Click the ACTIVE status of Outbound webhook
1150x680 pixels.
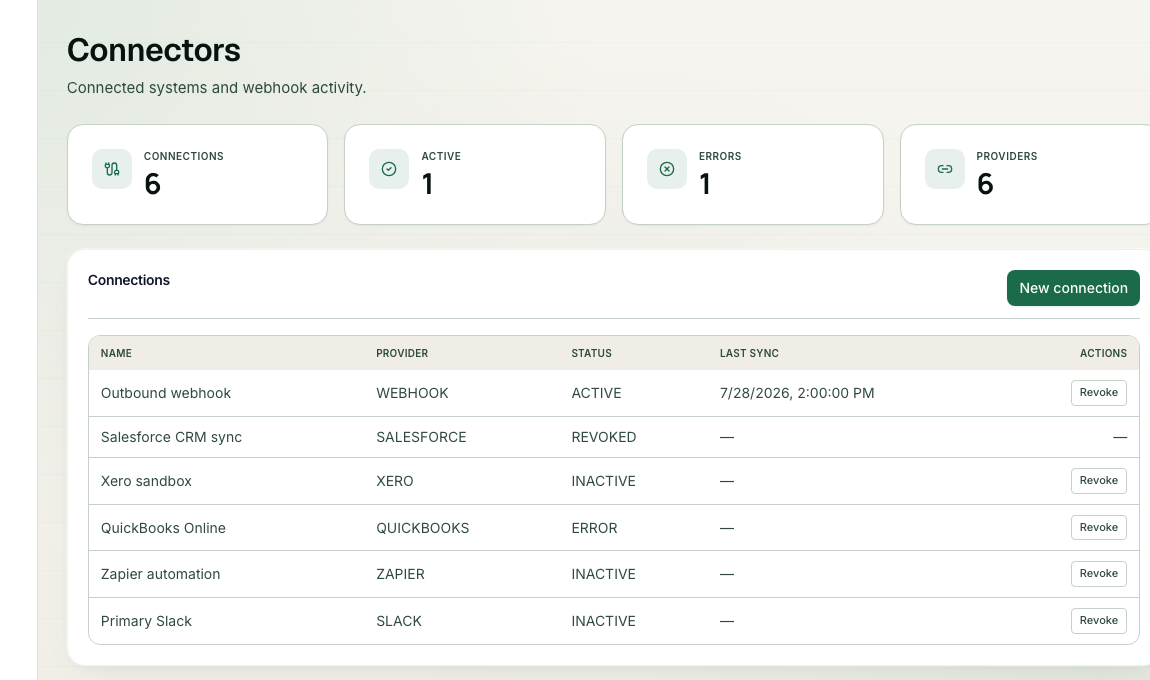click(x=596, y=393)
